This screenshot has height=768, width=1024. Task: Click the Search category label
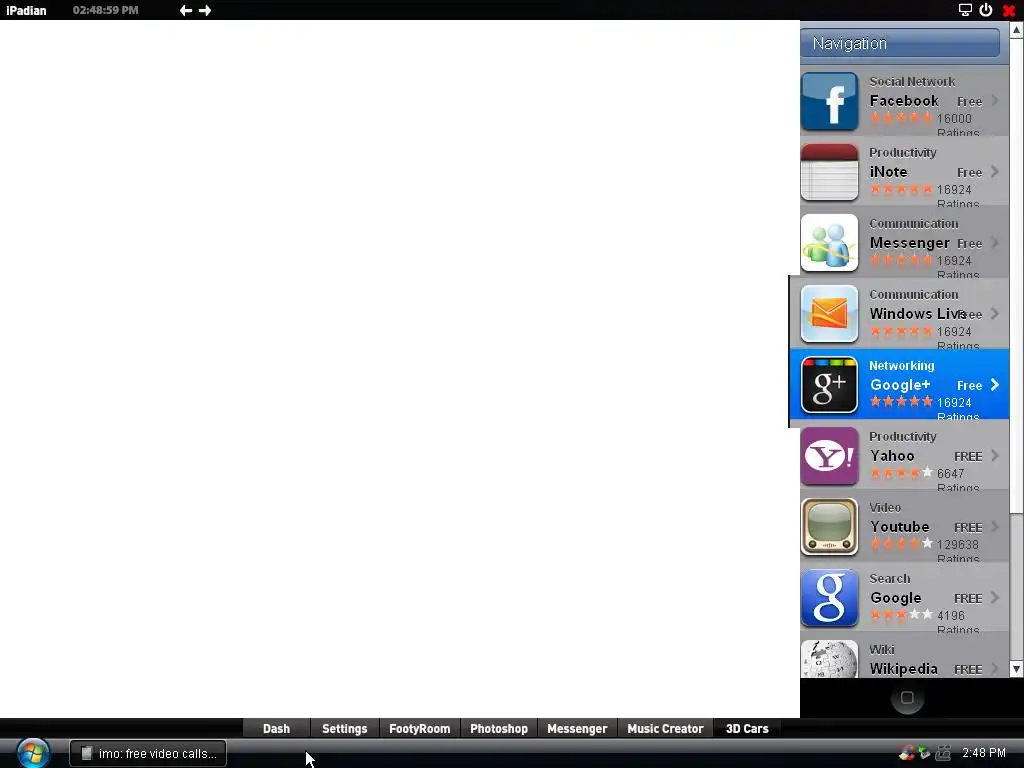(x=889, y=579)
